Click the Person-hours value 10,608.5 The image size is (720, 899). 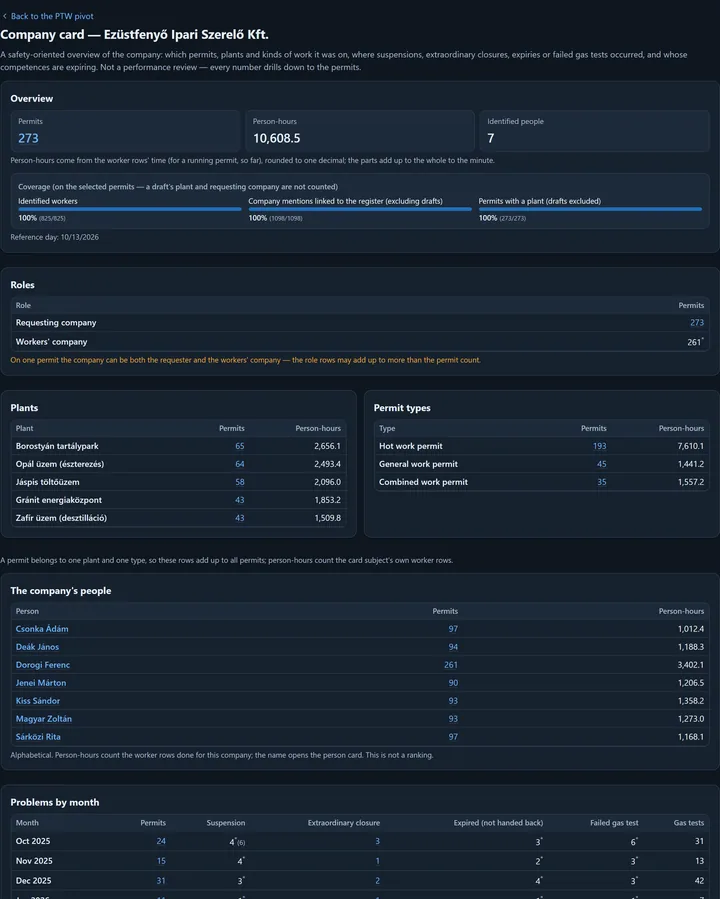point(276,138)
